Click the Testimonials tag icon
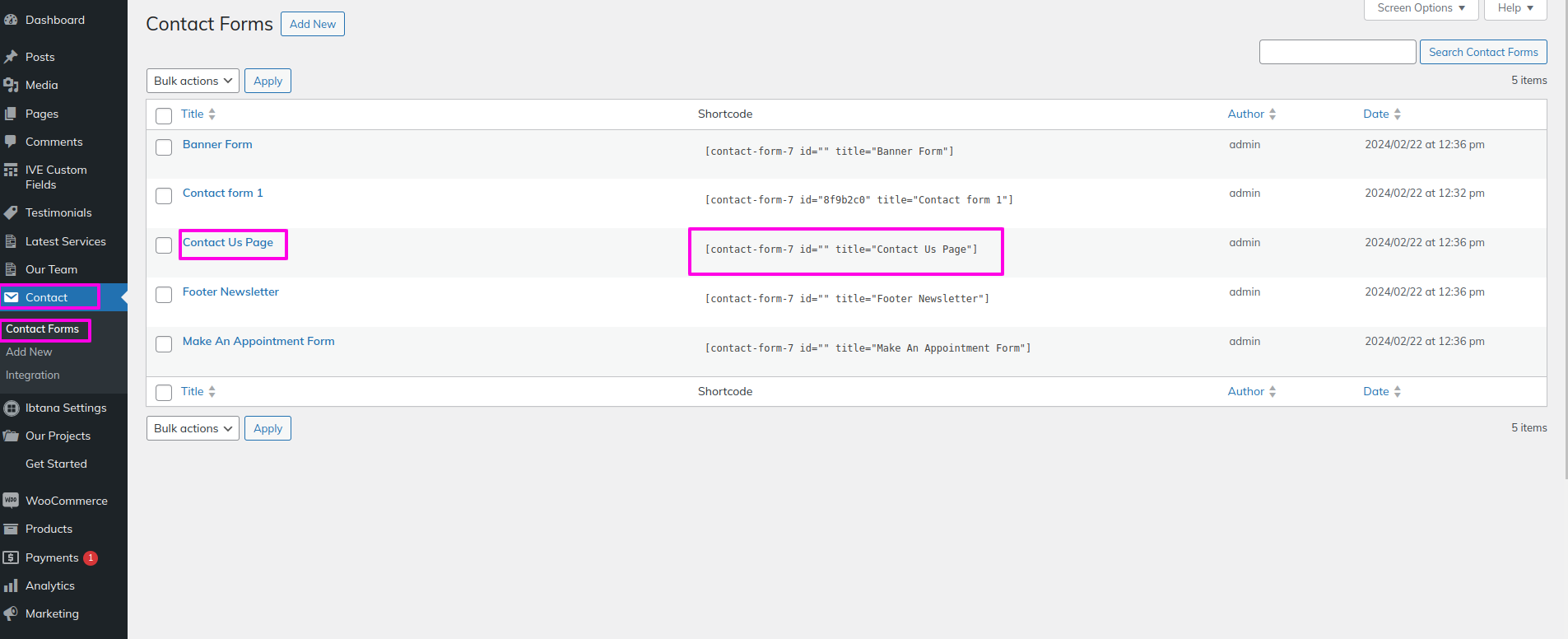The image size is (1568, 639). click(11, 212)
